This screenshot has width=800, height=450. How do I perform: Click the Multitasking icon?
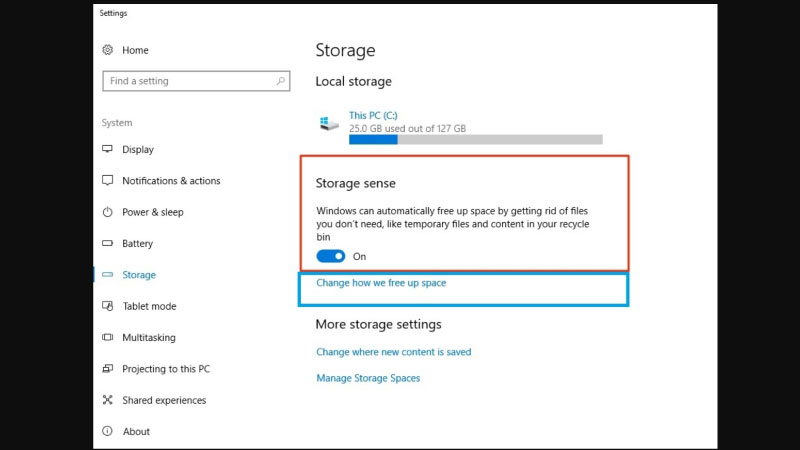click(108, 338)
